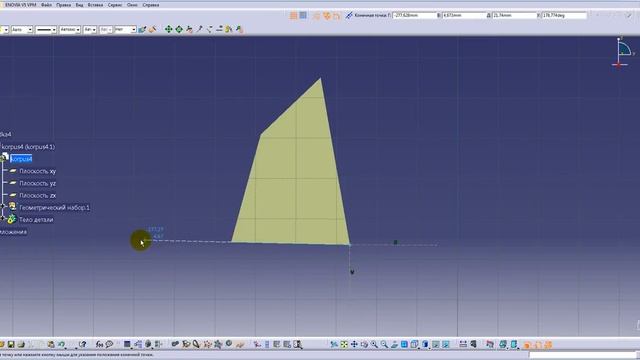Open the Файл menu
Screen dimensions: 640x360
(x=46, y=5)
